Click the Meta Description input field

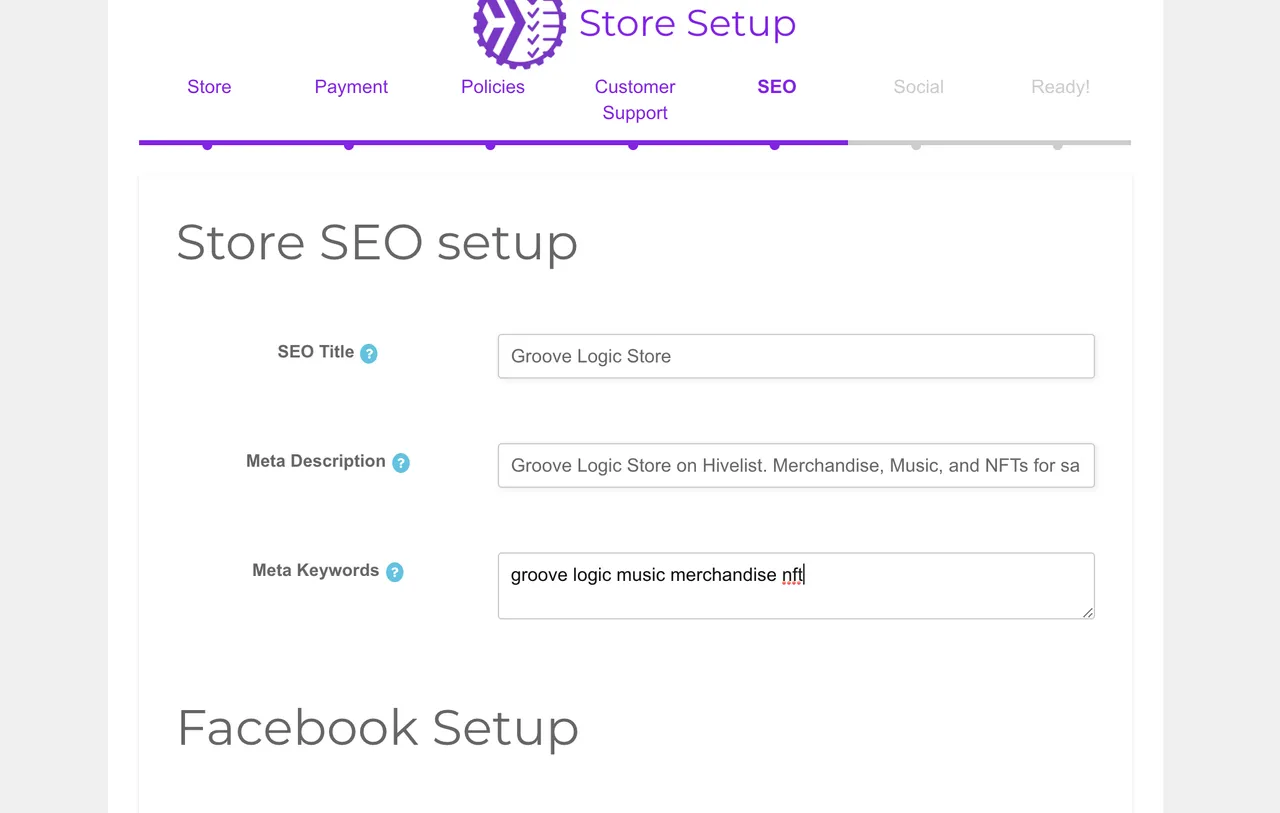pyautogui.click(x=796, y=465)
